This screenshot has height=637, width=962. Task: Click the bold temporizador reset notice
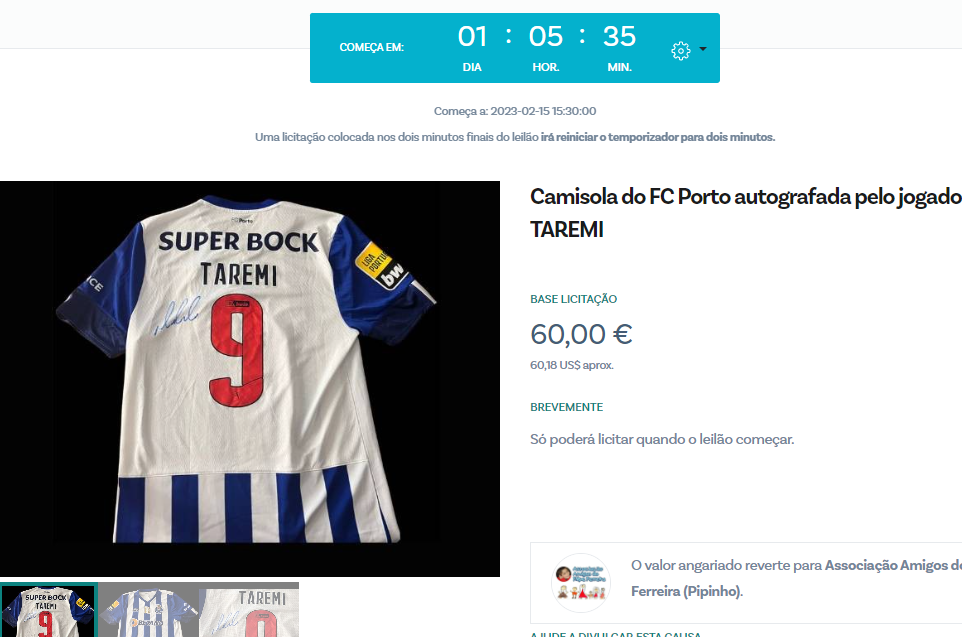coord(658,137)
